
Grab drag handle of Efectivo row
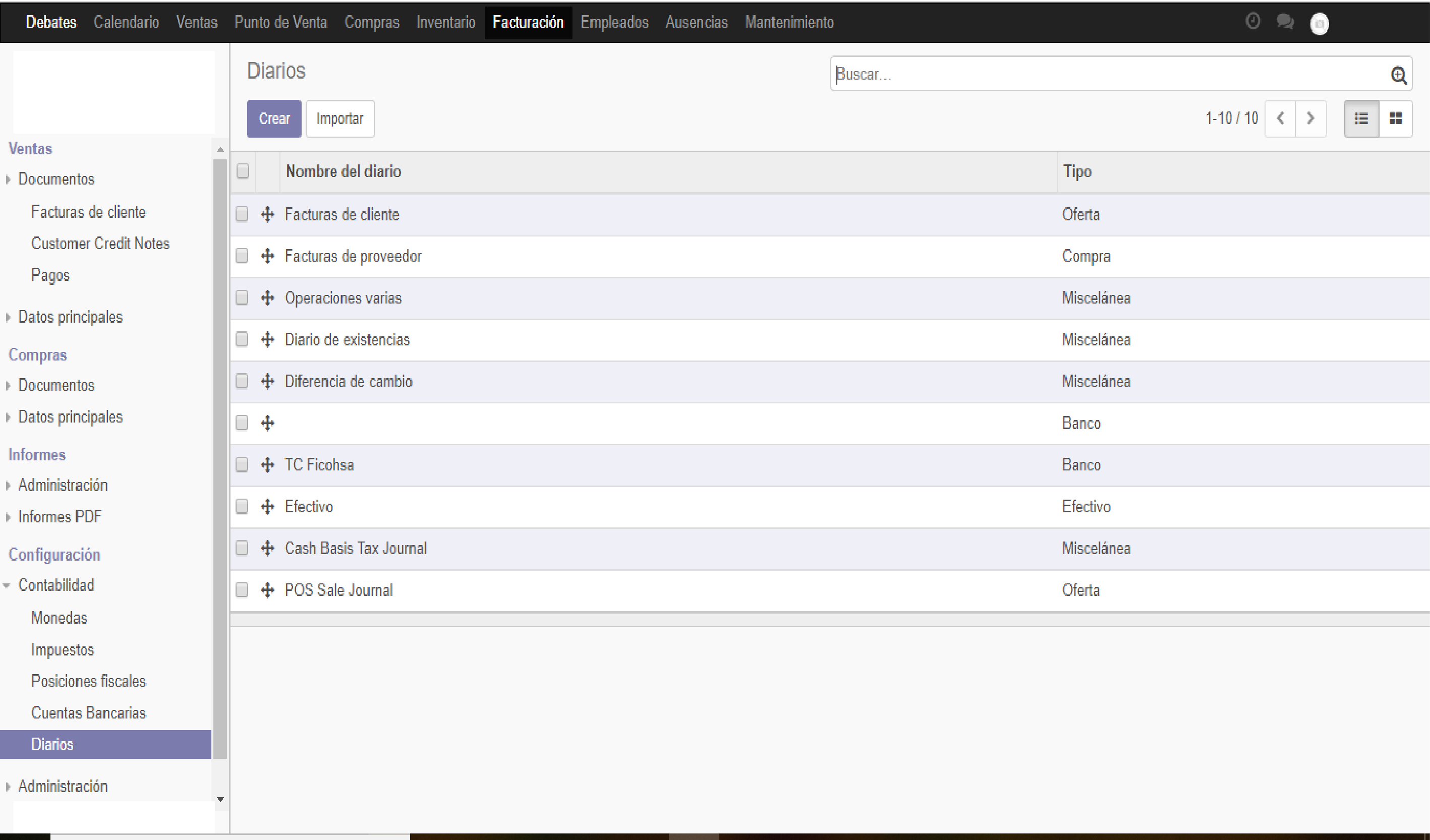[x=267, y=507]
